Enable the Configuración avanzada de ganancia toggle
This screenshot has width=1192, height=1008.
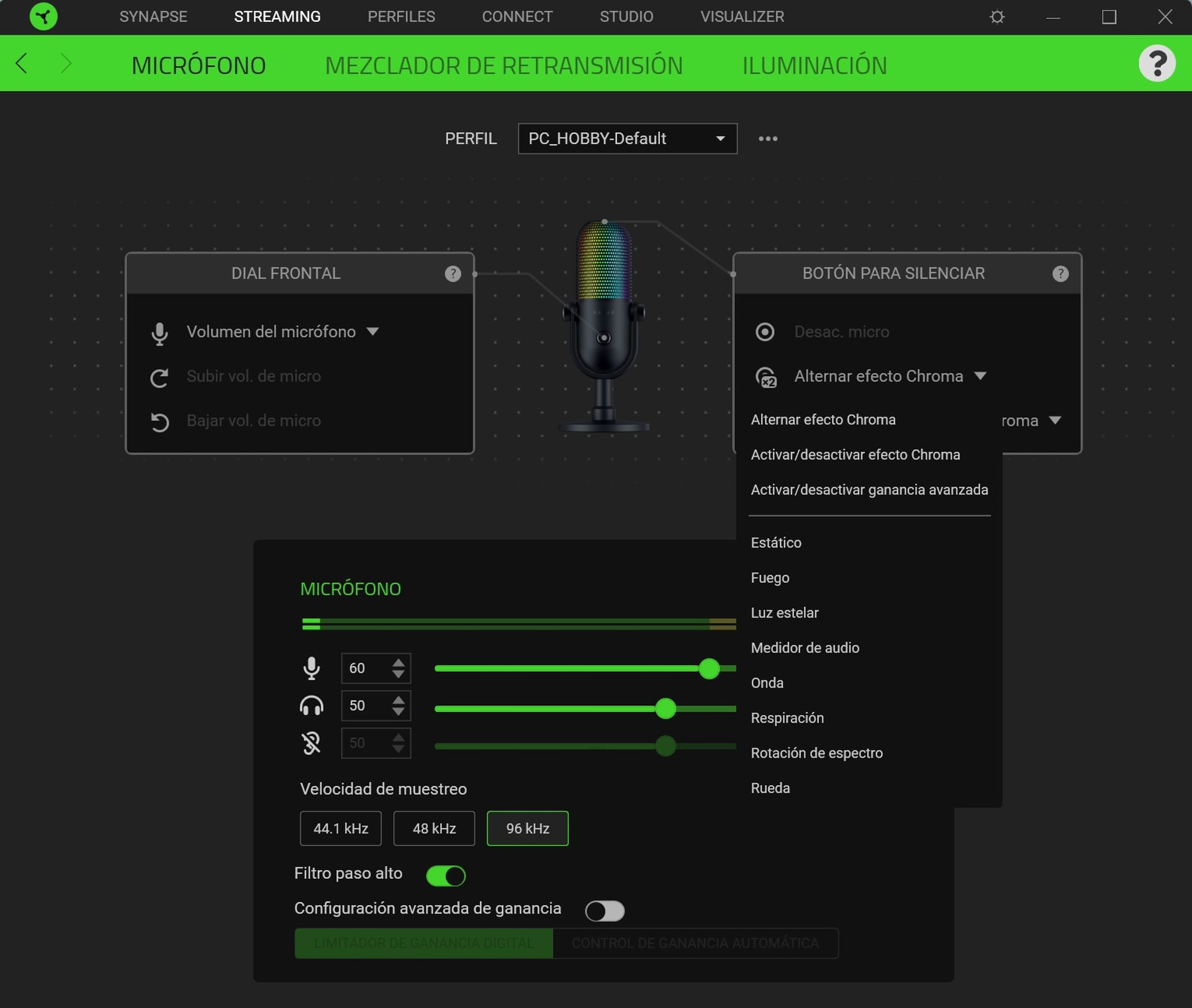coord(605,910)
